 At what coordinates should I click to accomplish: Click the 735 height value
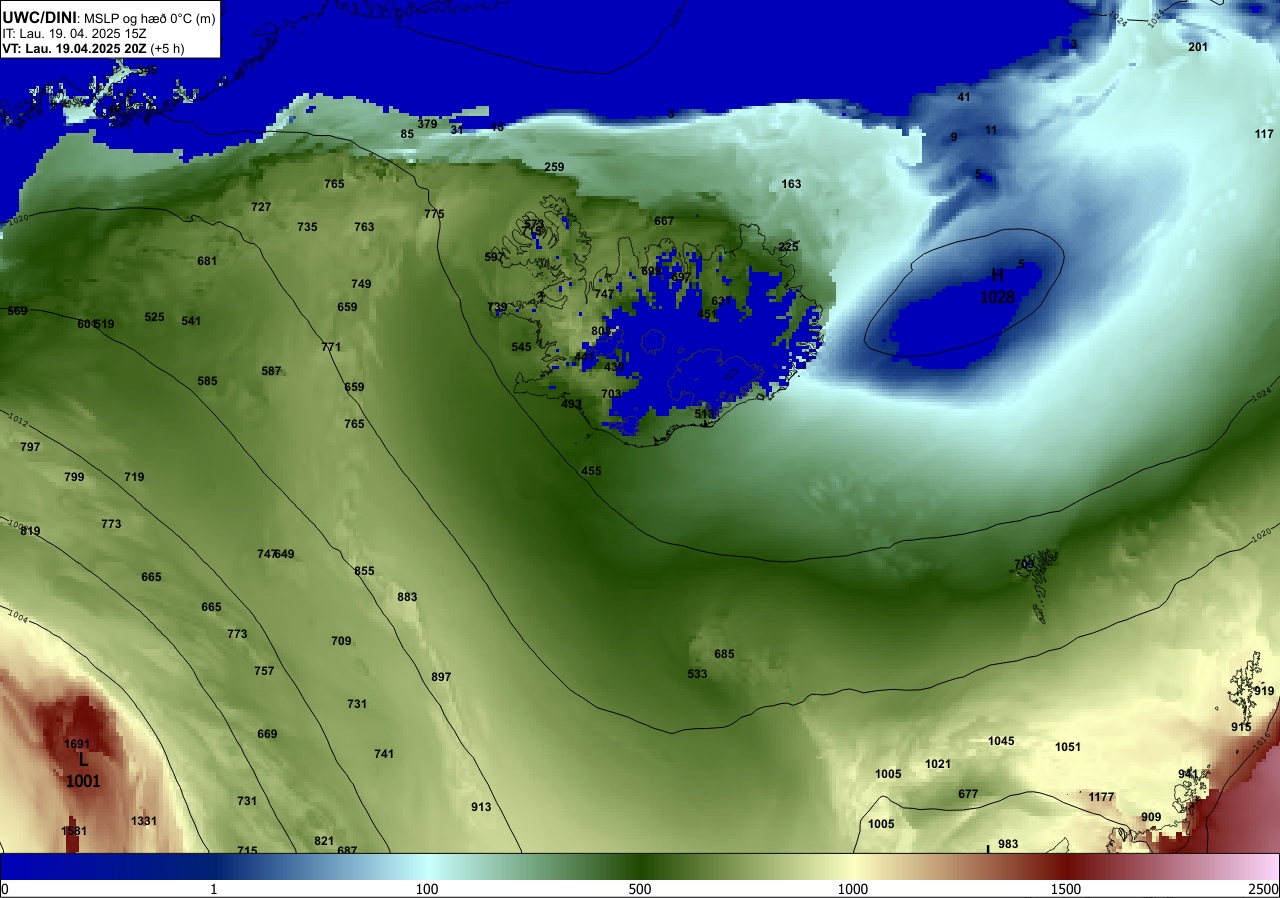tap(307, 227)
